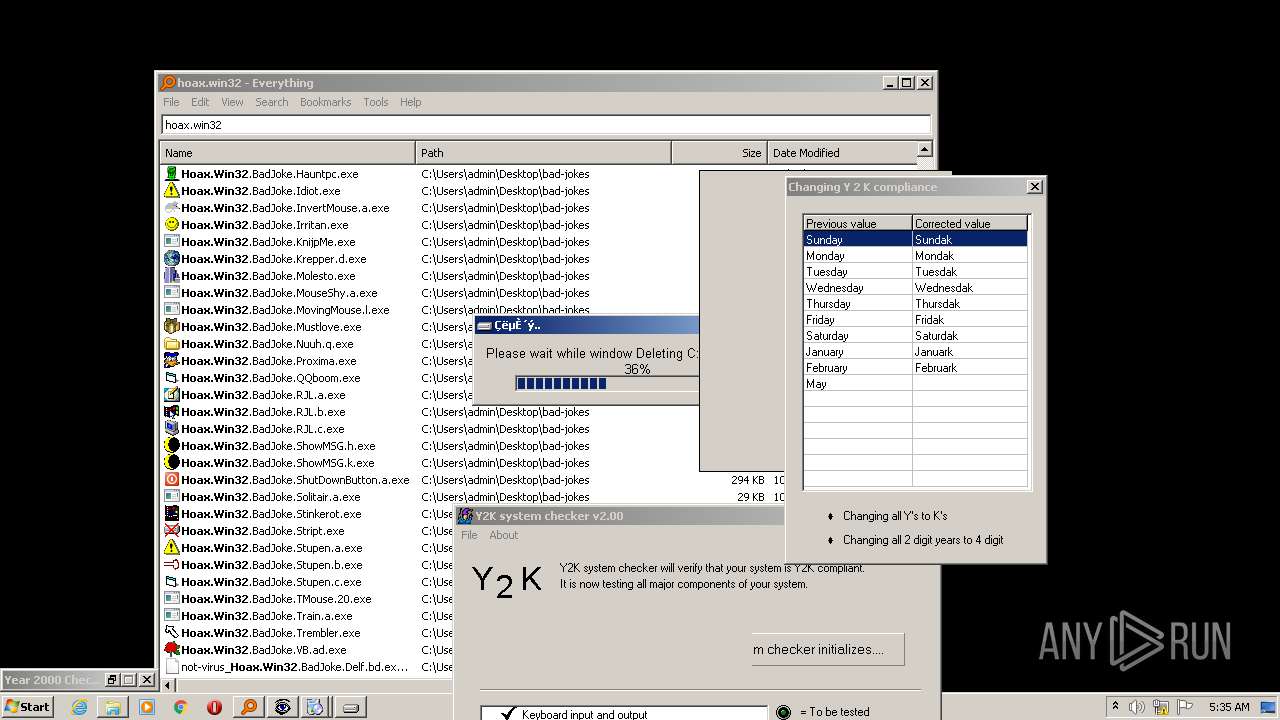
Task: Click the Start button
Action: point(28,707)
